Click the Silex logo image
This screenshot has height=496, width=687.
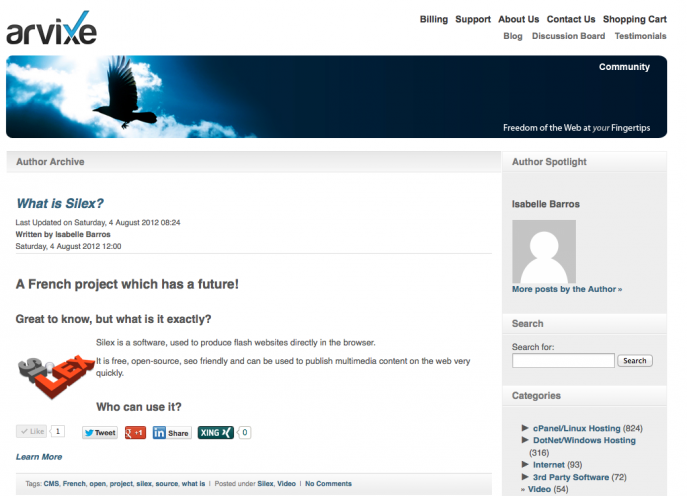coord(56,376)
